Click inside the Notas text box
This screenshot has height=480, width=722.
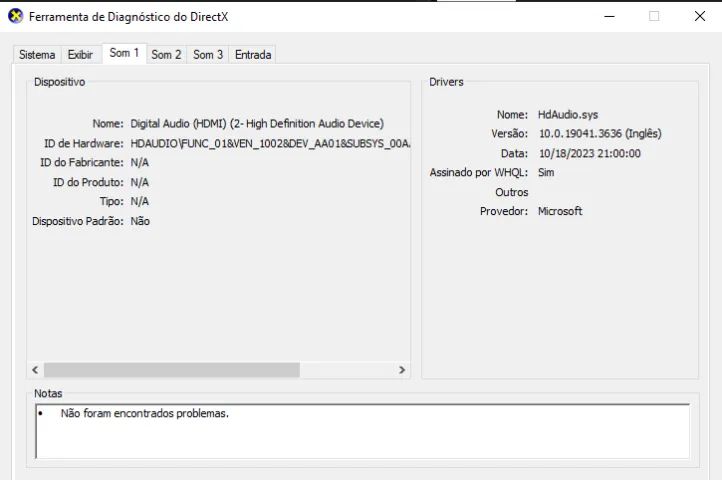pos(362,431)
